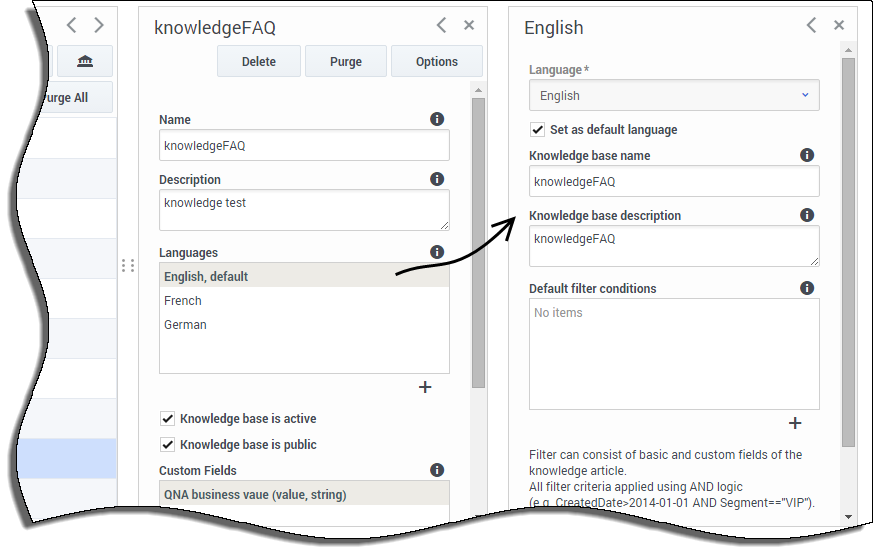Click the bank building icon button
Image resolution: width=873 pixels, height=555 pixels.
(x=85, y=61)
